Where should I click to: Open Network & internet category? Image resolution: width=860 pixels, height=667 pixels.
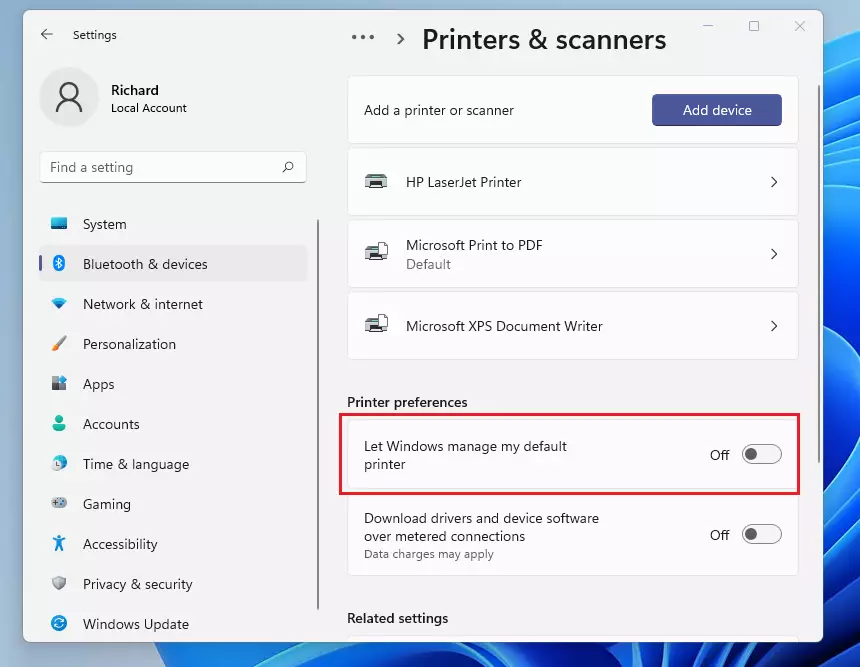point(173,304)
